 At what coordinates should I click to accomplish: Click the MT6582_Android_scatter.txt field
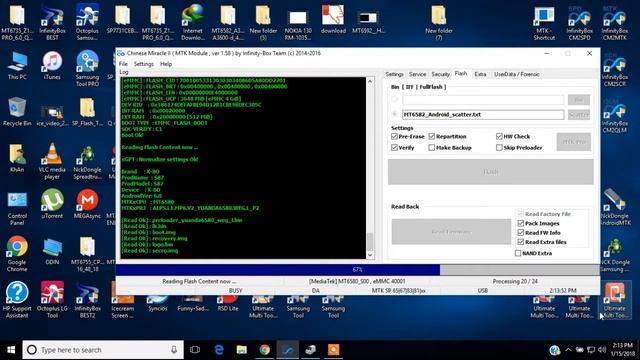point(483,115)
